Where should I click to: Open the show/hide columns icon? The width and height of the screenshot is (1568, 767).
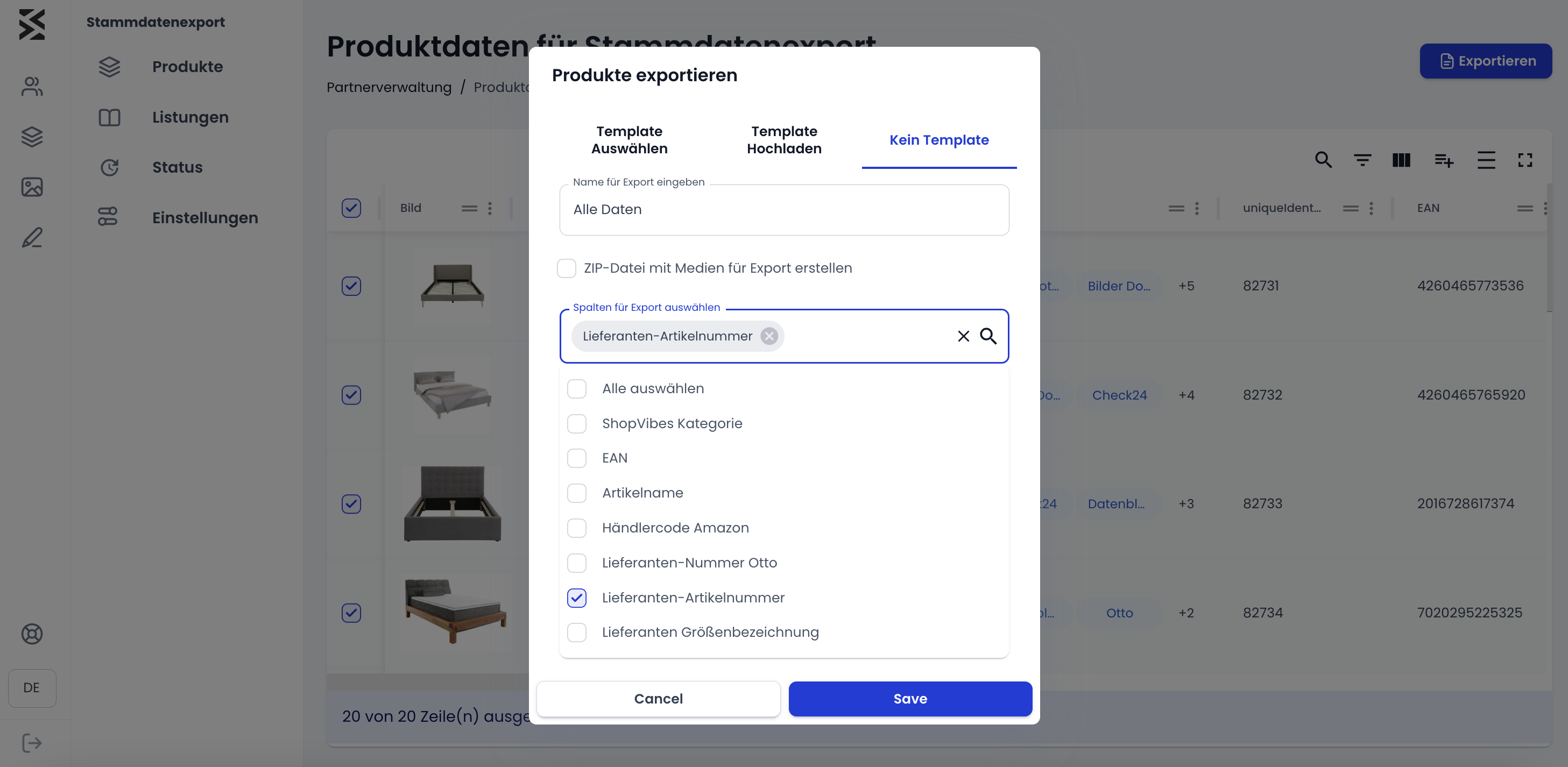(1401, 160)
